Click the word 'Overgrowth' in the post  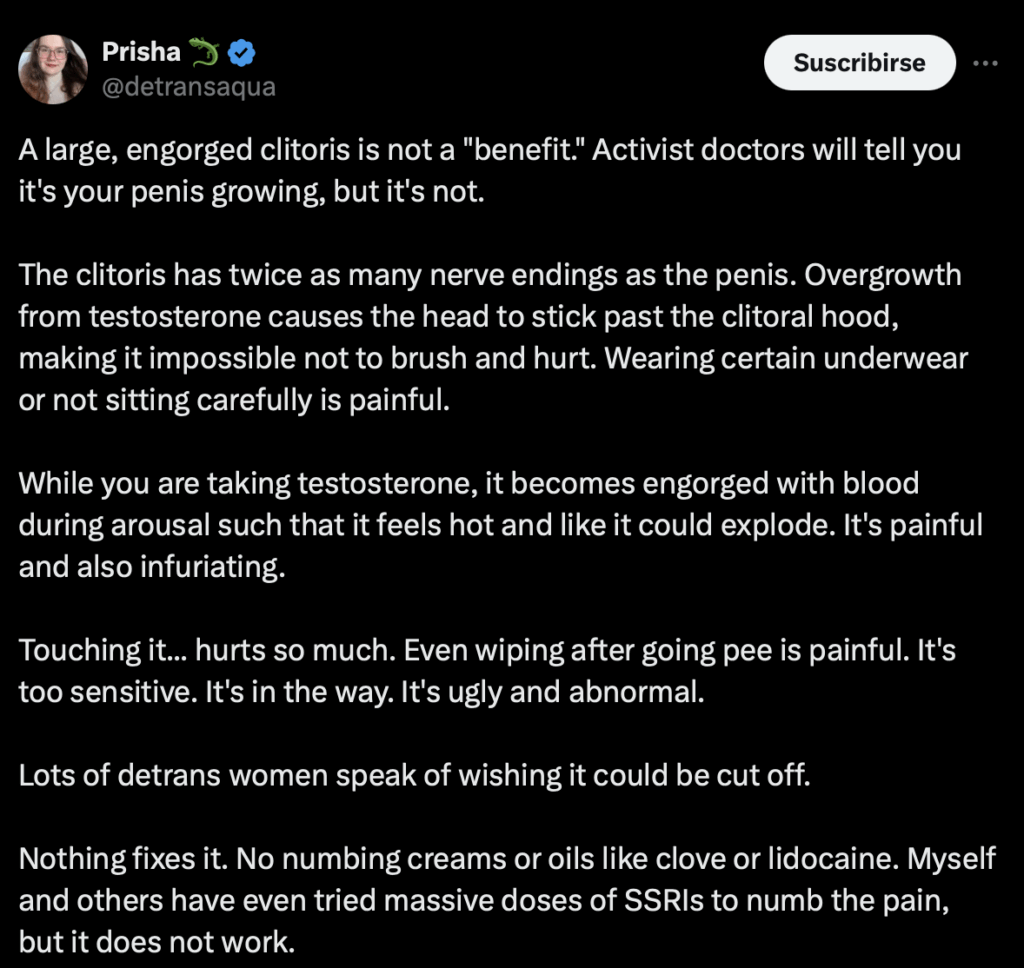pos(882,275)
